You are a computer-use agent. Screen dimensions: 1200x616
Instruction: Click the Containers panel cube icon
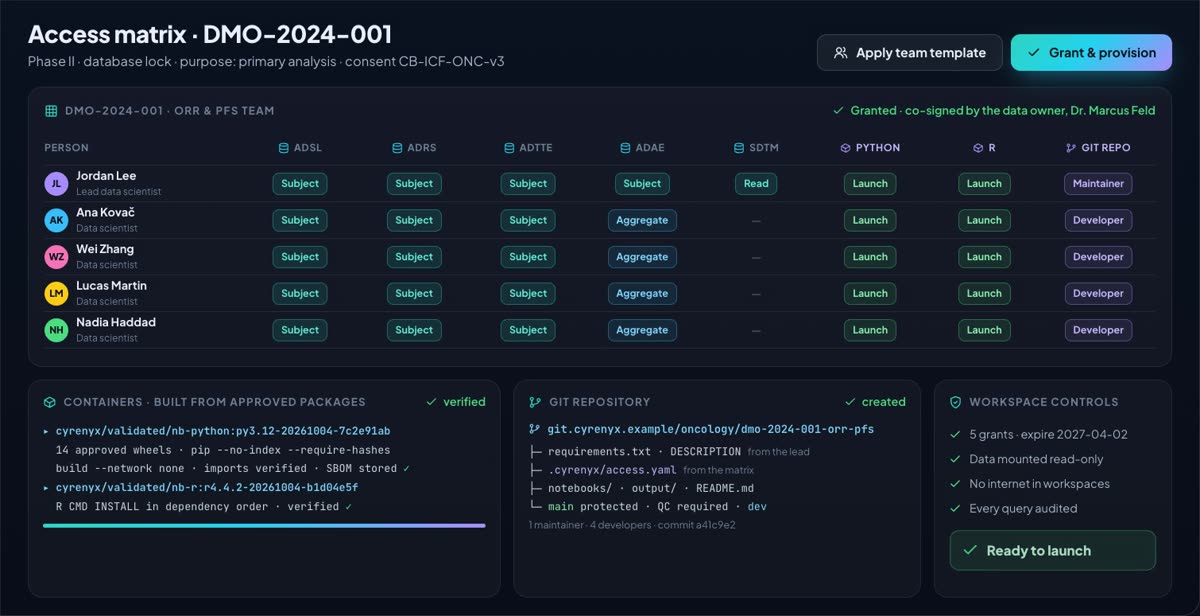click(50, 402)
